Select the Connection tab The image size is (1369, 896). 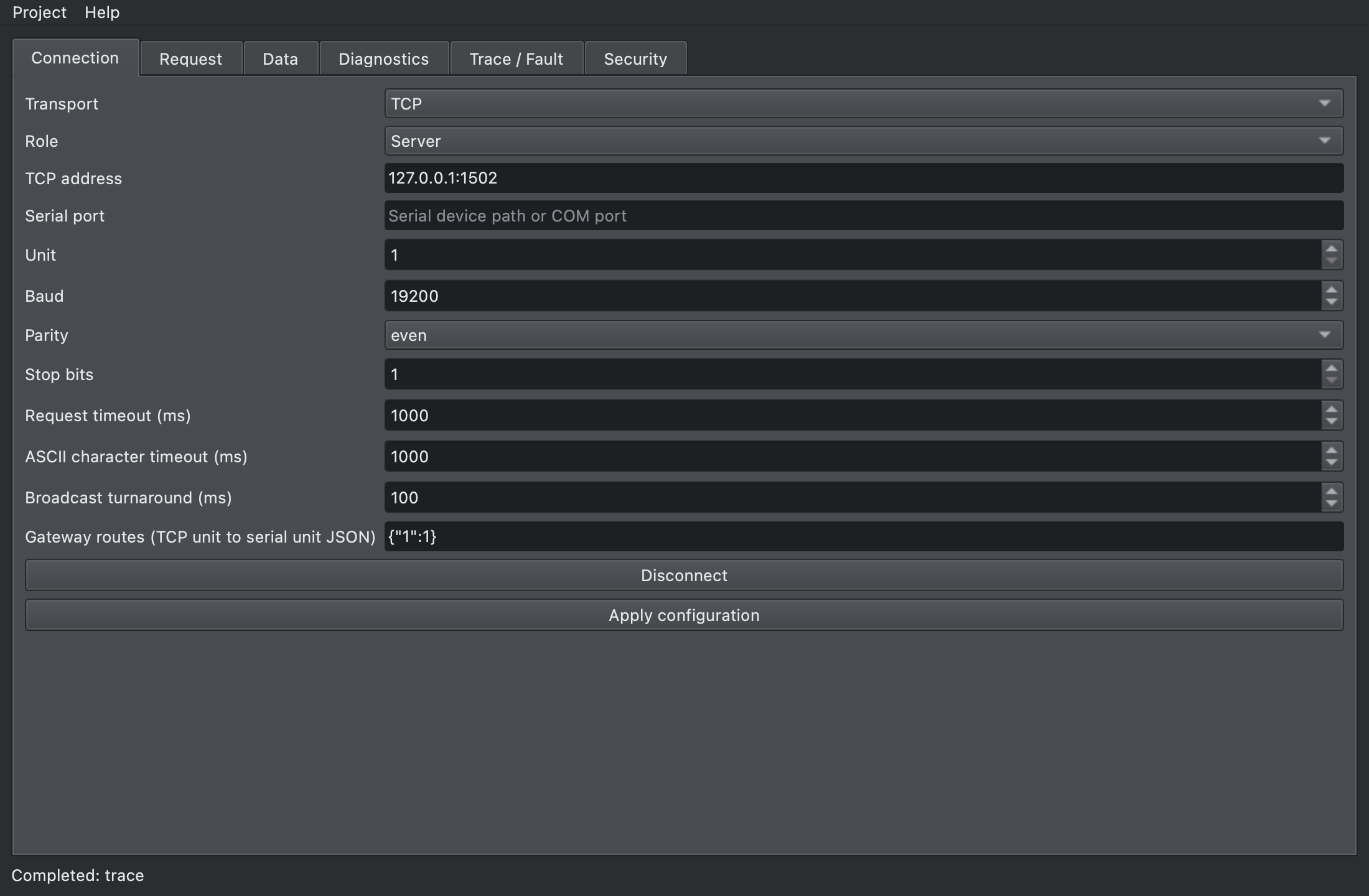[x=75, y=58]
